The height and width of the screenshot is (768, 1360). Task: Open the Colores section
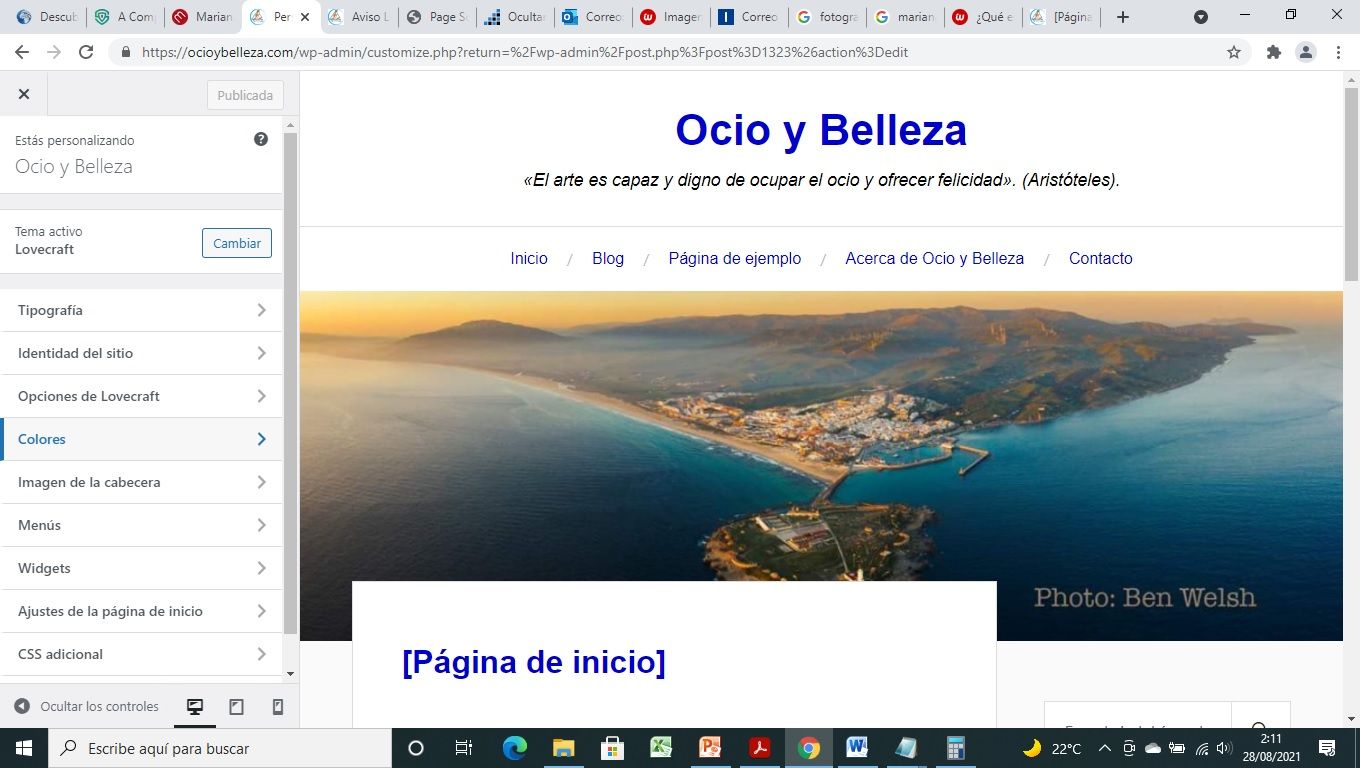click(x=142, y=439)
